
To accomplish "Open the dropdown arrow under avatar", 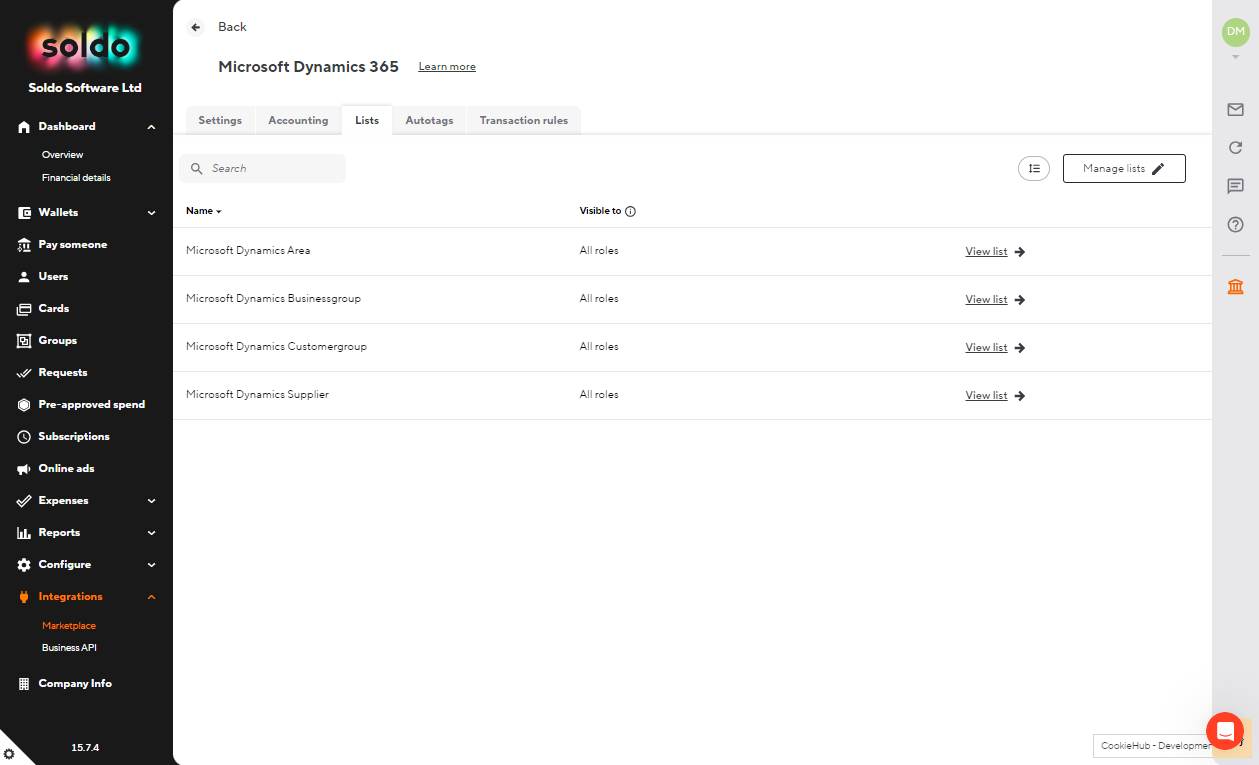I will coord(1236,56).
